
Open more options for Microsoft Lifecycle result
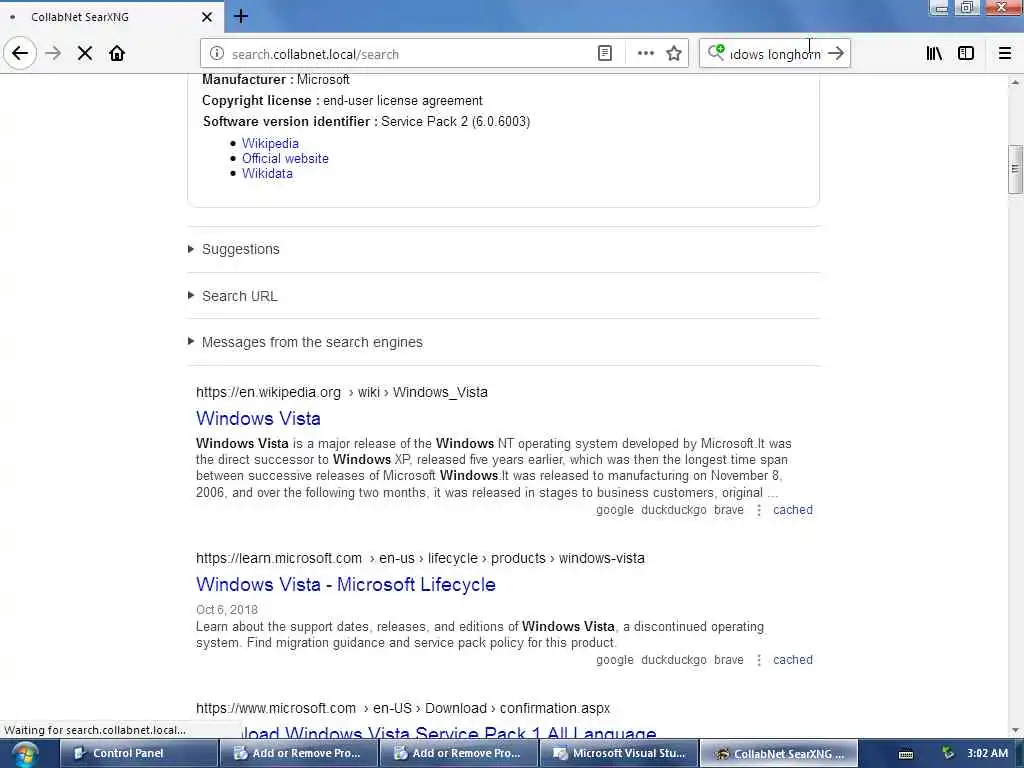tap(759, 660)
